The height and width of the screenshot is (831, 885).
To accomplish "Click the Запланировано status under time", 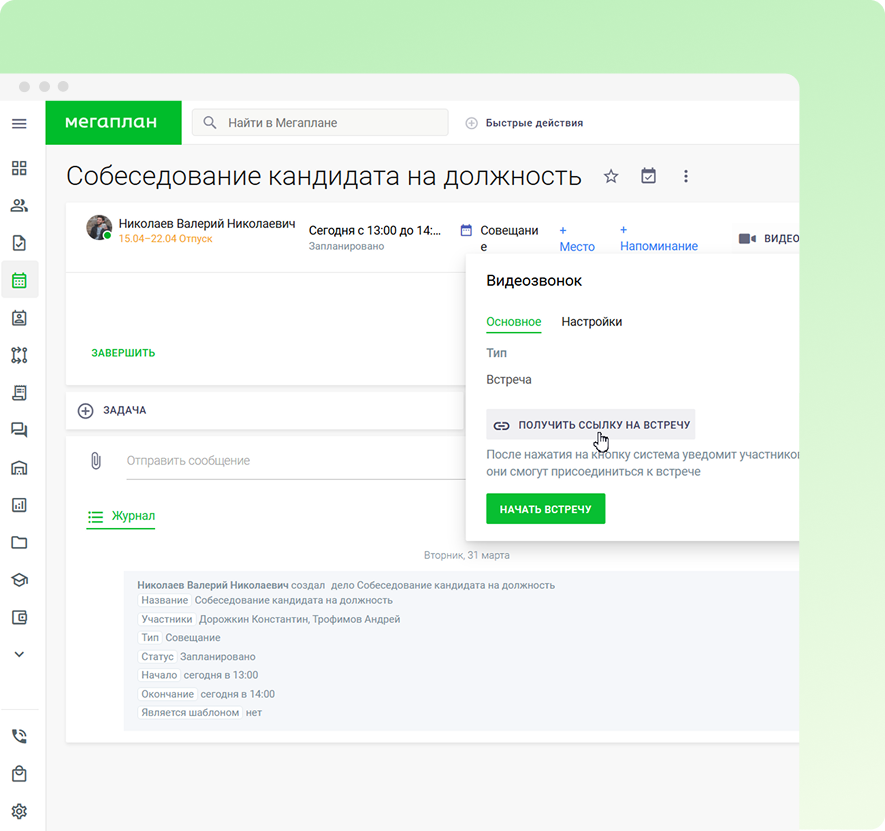I will 346,246.
